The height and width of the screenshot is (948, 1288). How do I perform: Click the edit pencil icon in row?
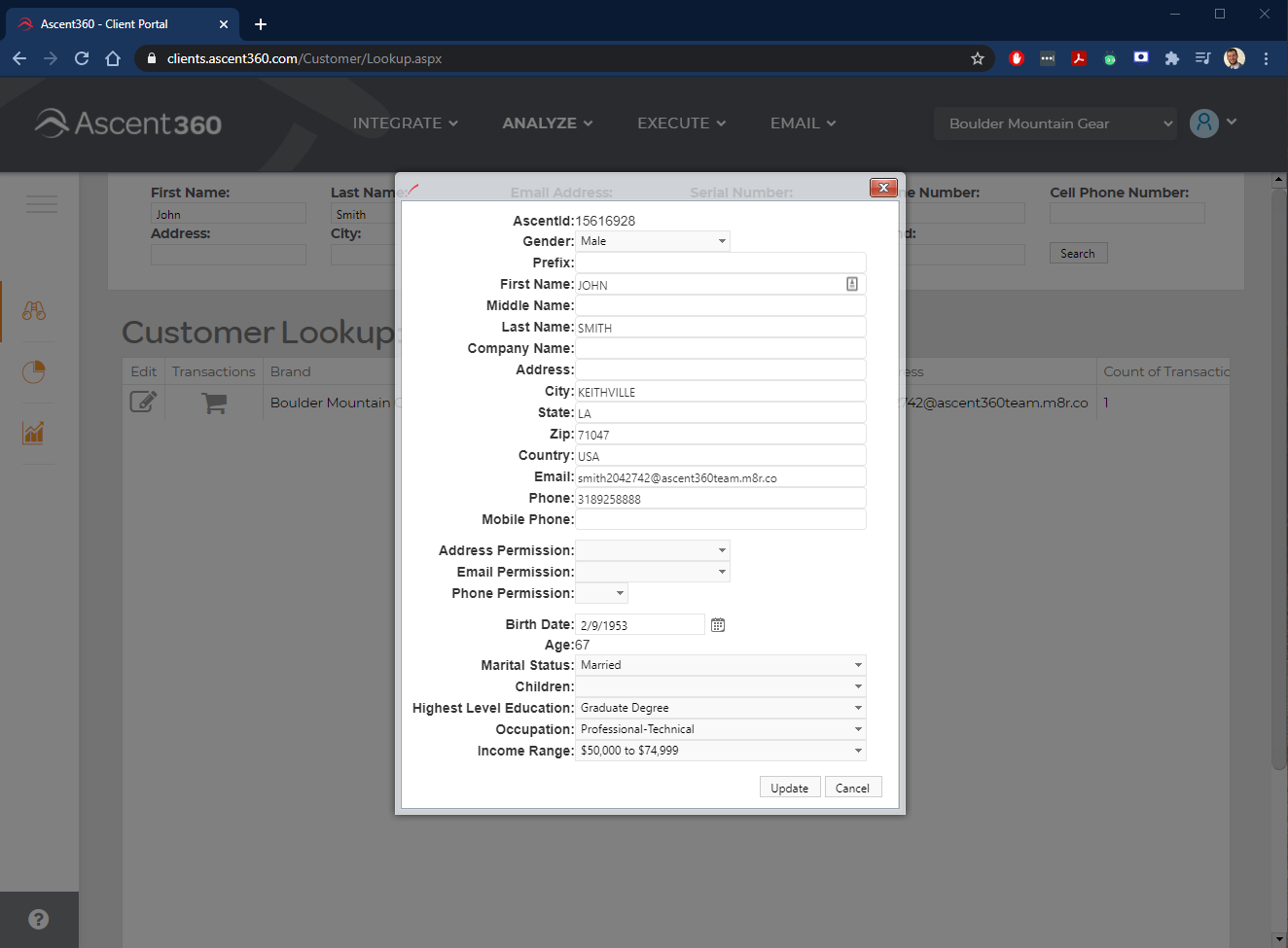click(143, 402)
